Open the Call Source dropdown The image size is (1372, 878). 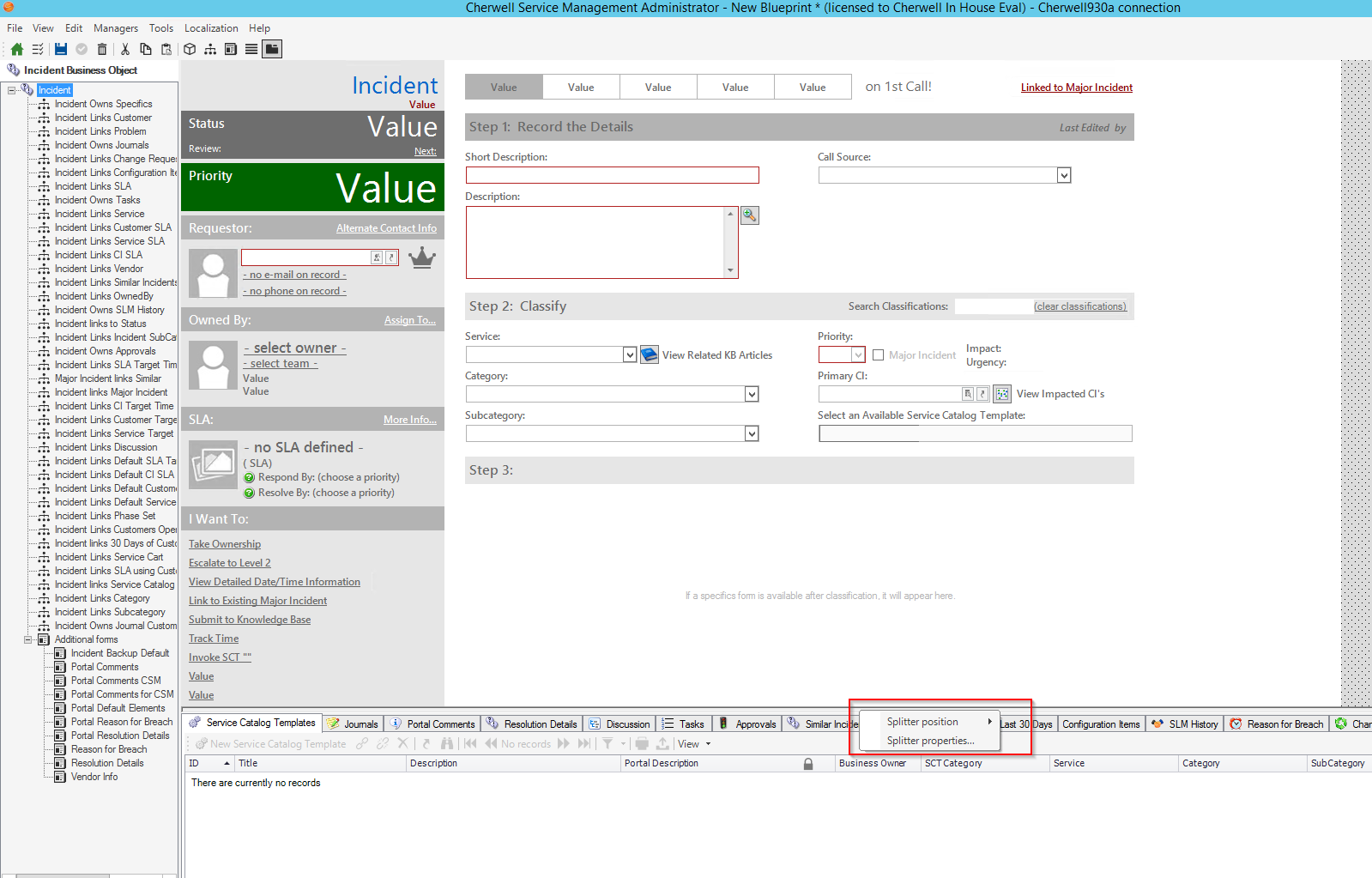(x=1063, y=175)
